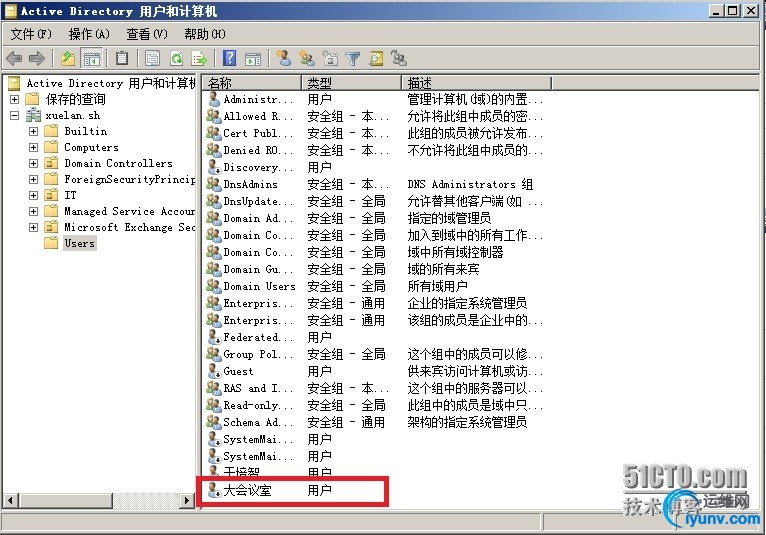766x535 pixels.
Task: Sort the list by the 描述 column header
Action: point(476,83)
